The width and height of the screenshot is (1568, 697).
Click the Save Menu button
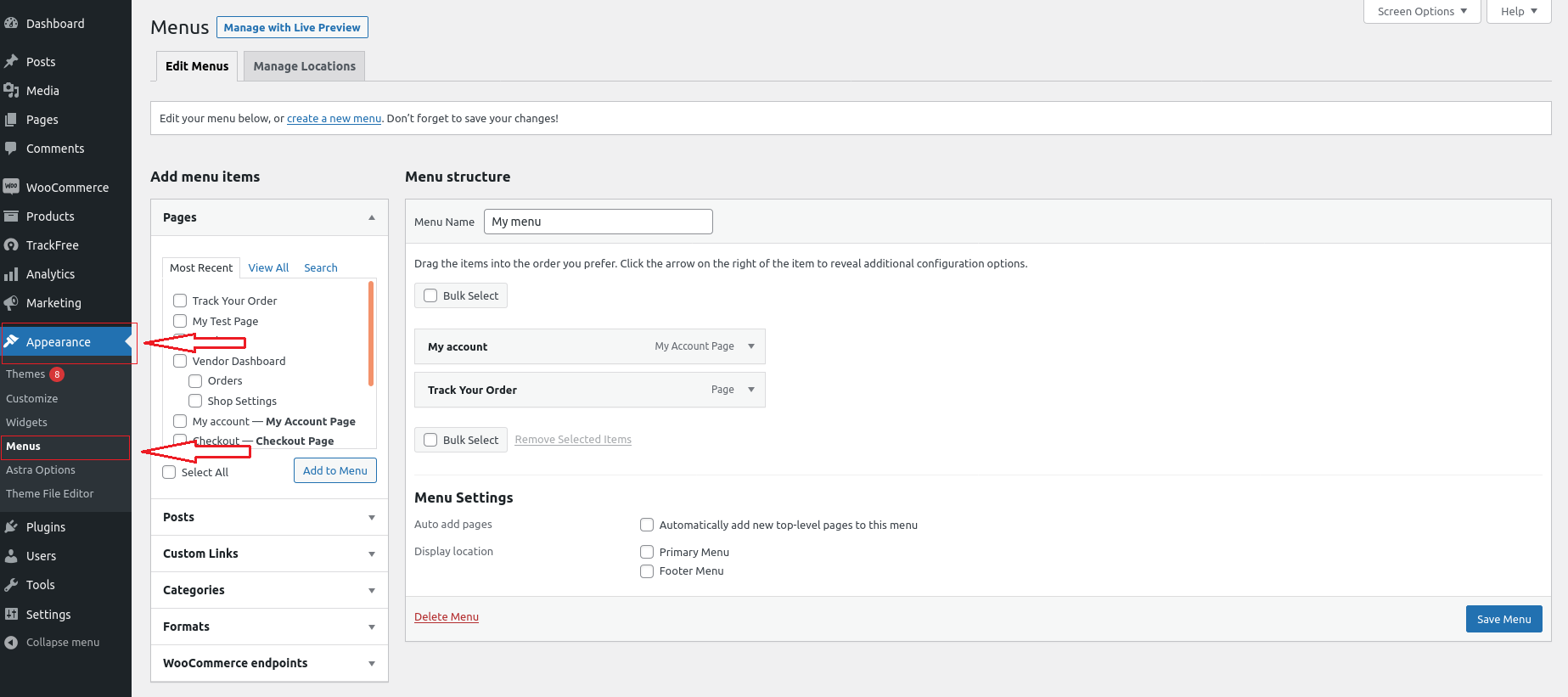1503,619
